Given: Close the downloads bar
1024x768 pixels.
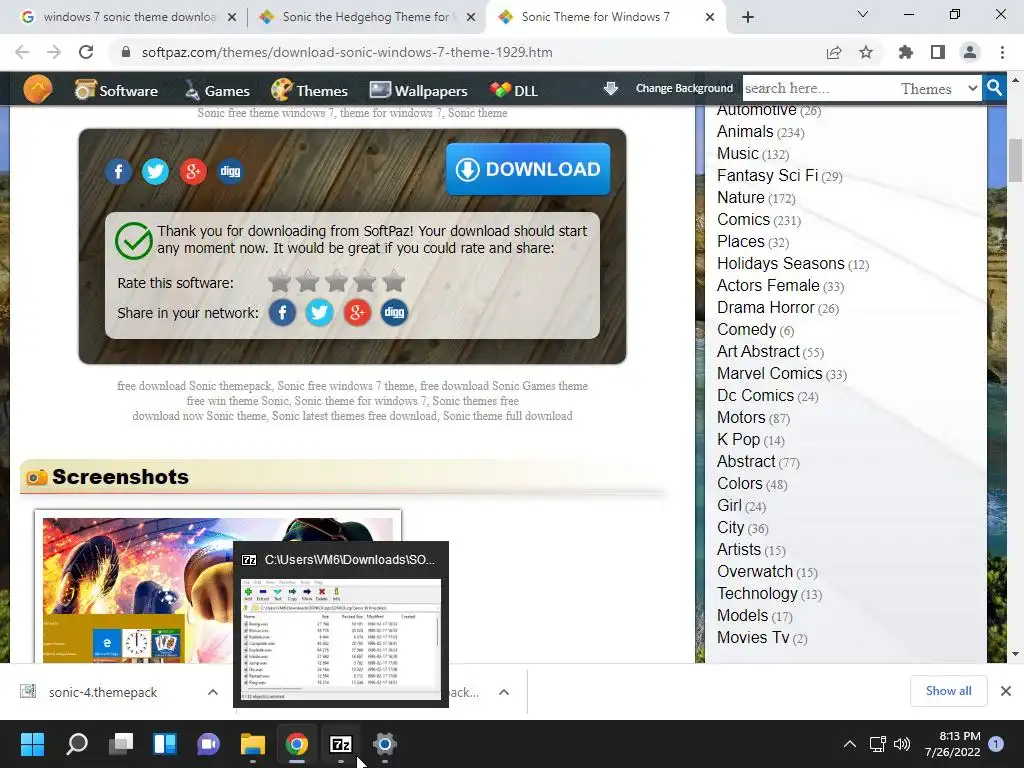Looking at the screenshot, I should point(1006,691).
